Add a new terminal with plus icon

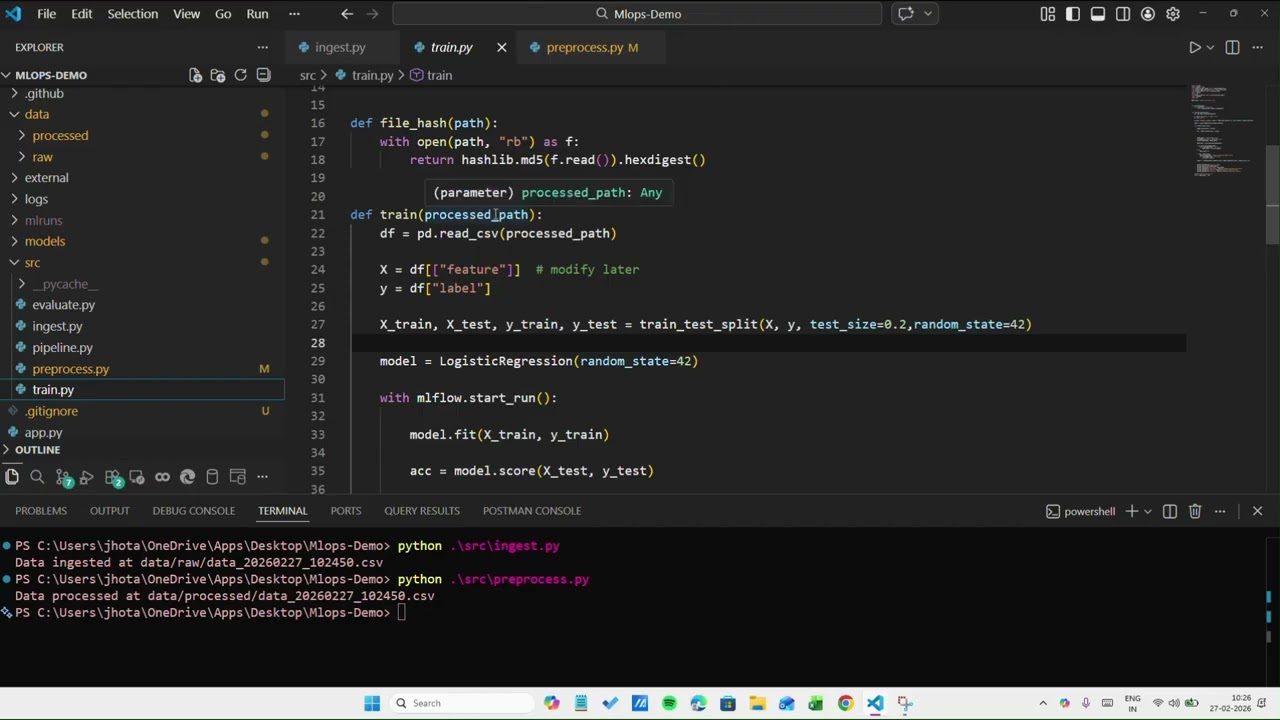click(1132, 511)
